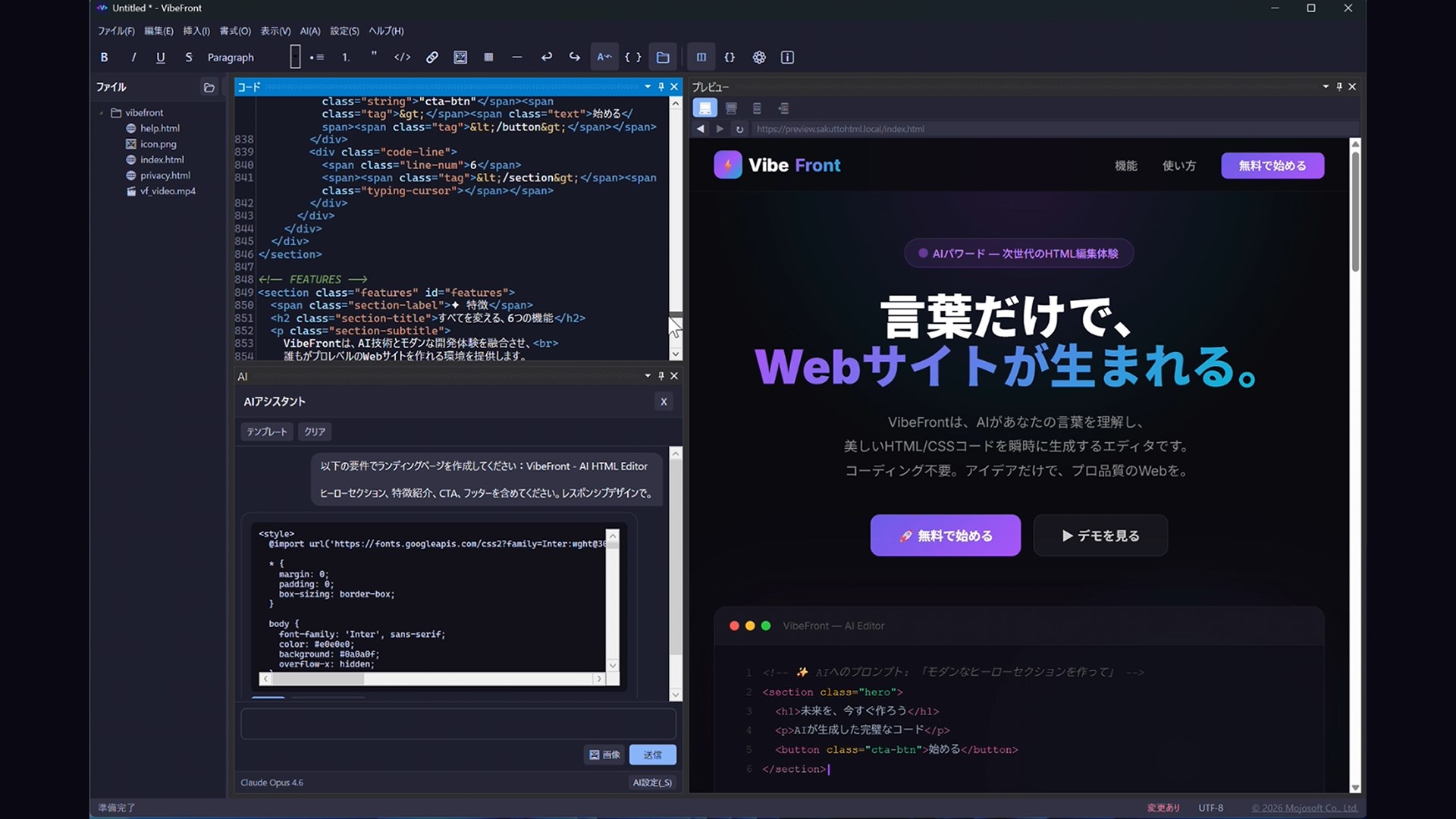Attach an image with 画像 button
This screenshot has width=1456, height=819.
[604, 755]
